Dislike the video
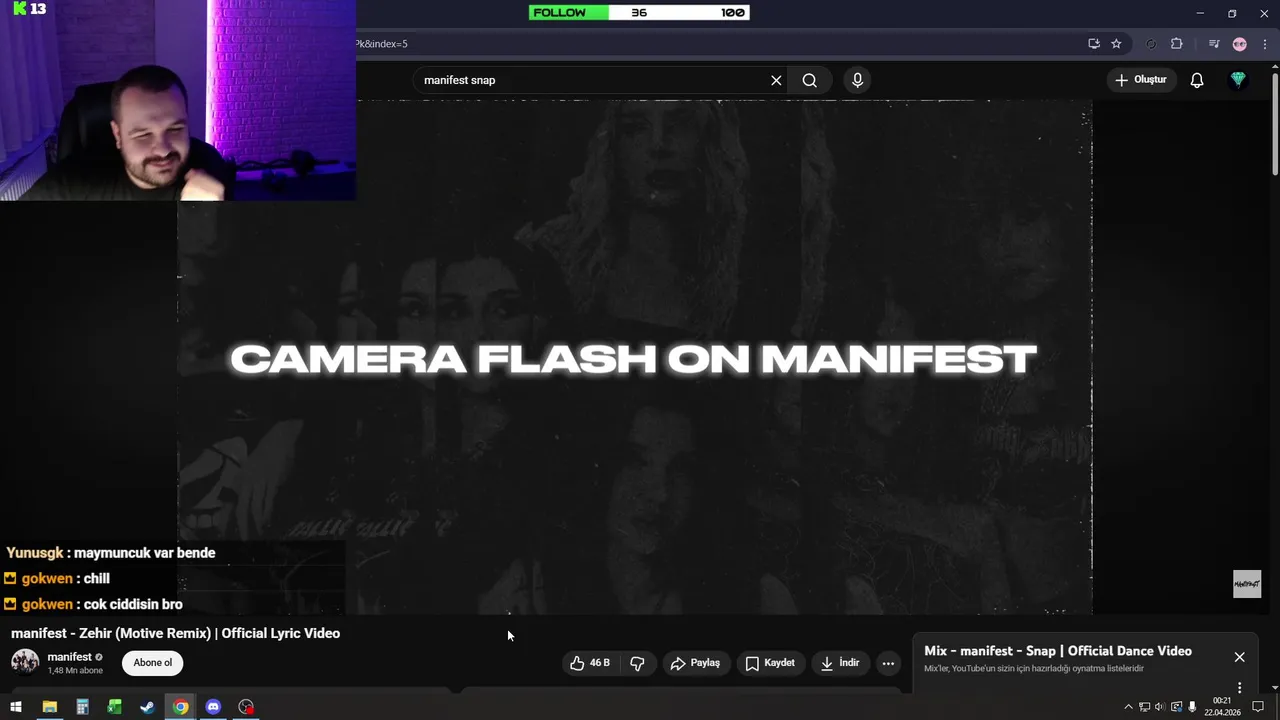Viewport: 1280px width, 720px height. 637,663
